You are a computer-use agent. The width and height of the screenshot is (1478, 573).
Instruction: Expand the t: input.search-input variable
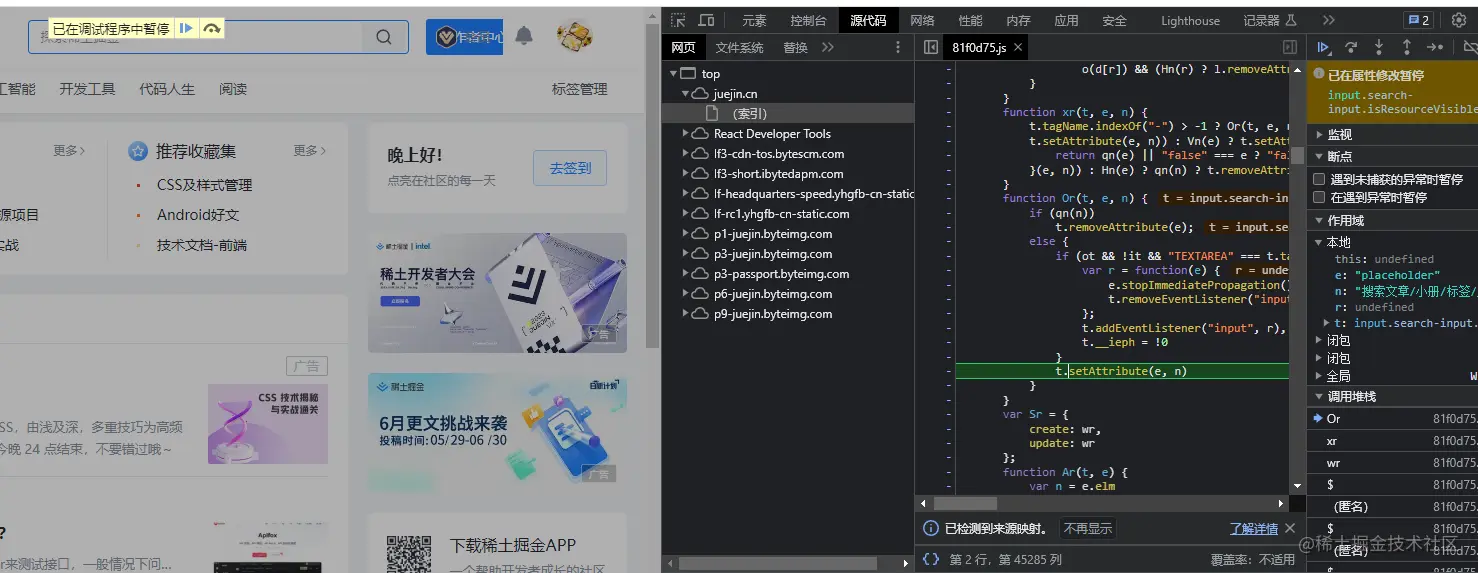click(1327, 323)
